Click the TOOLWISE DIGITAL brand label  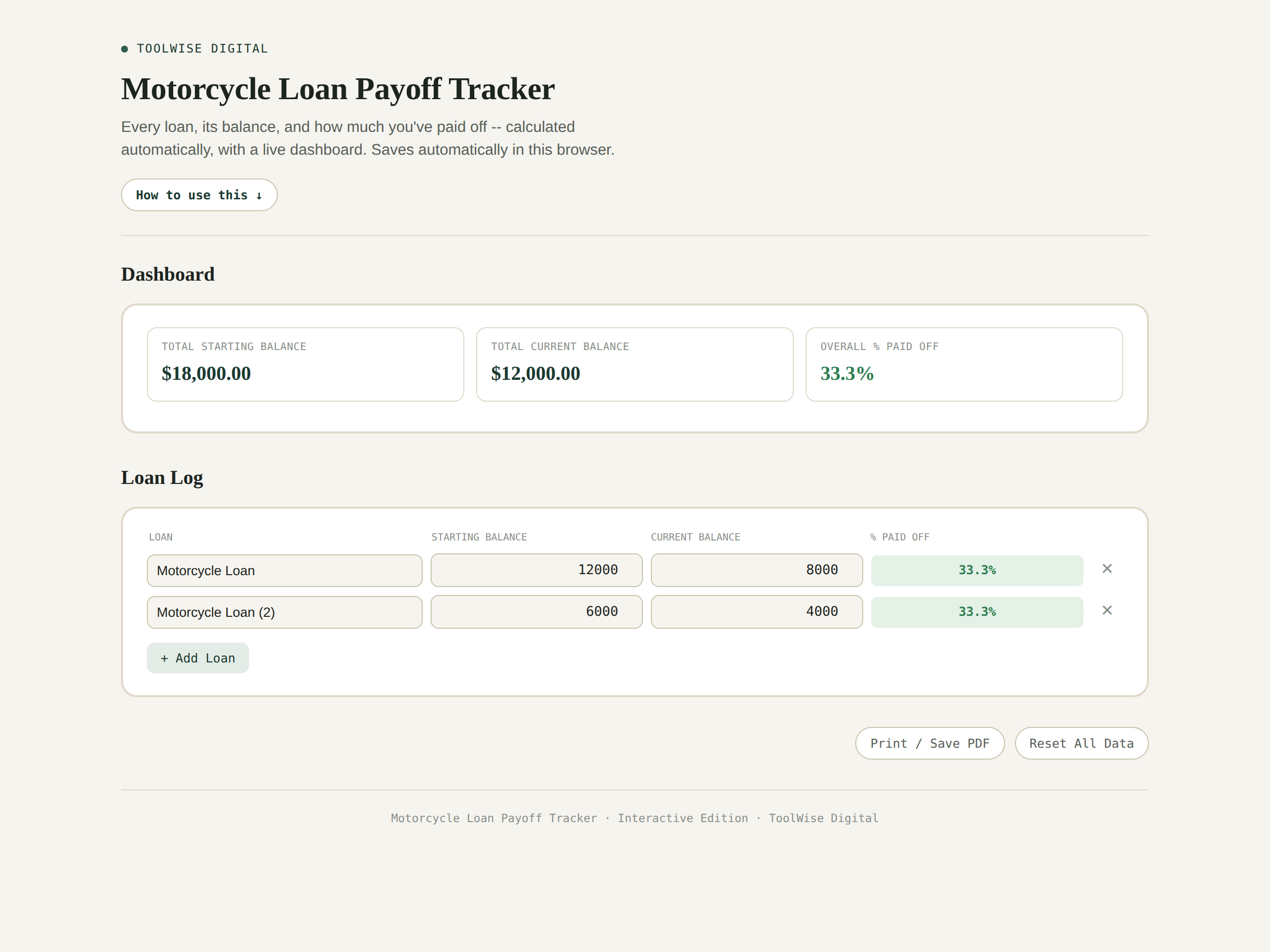pos(202,49)
